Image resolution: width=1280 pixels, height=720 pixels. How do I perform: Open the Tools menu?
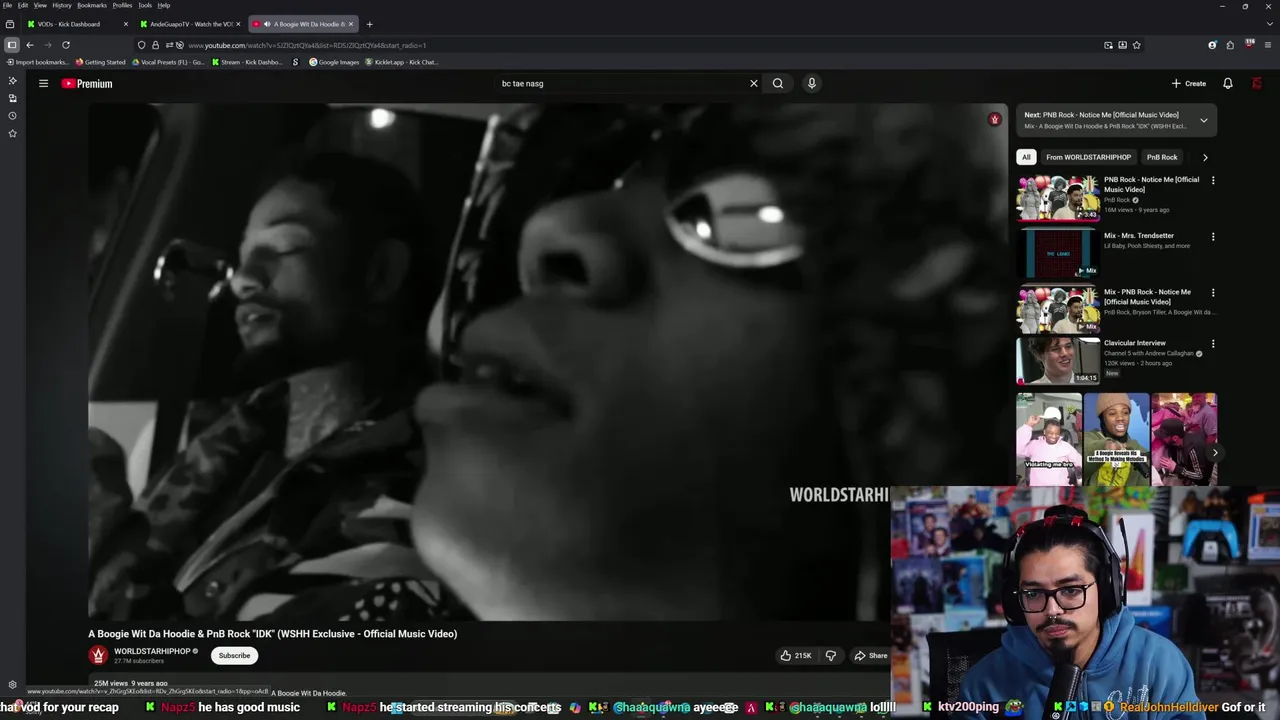tap(145, 5)
